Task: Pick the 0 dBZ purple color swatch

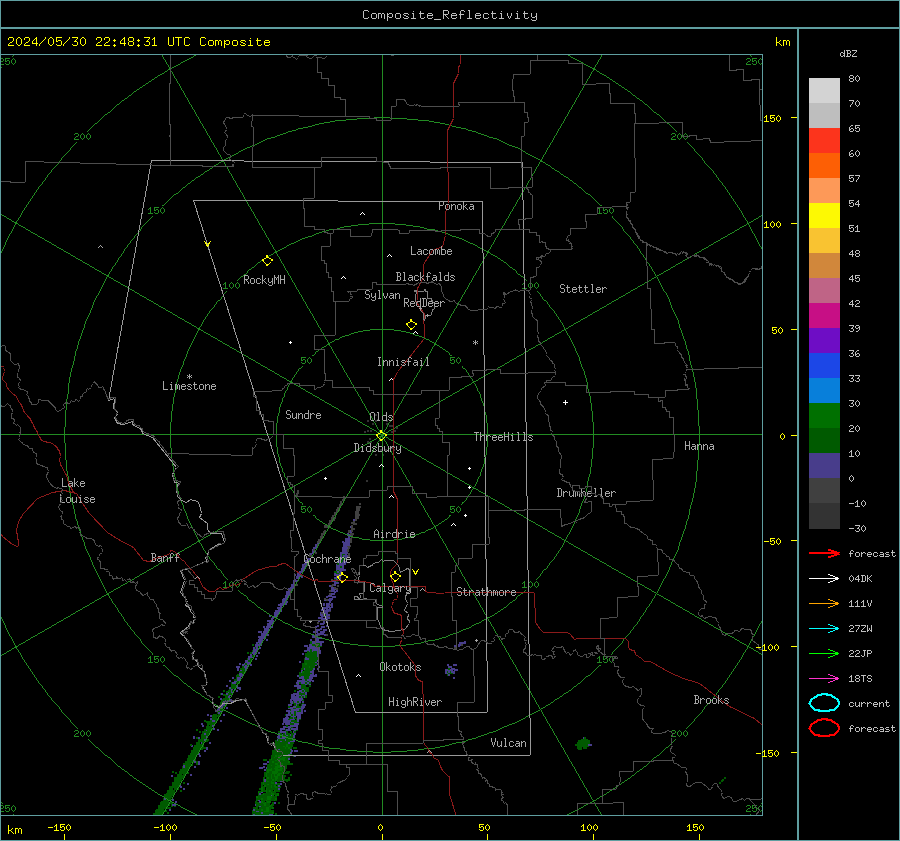Action: (824, 465)
